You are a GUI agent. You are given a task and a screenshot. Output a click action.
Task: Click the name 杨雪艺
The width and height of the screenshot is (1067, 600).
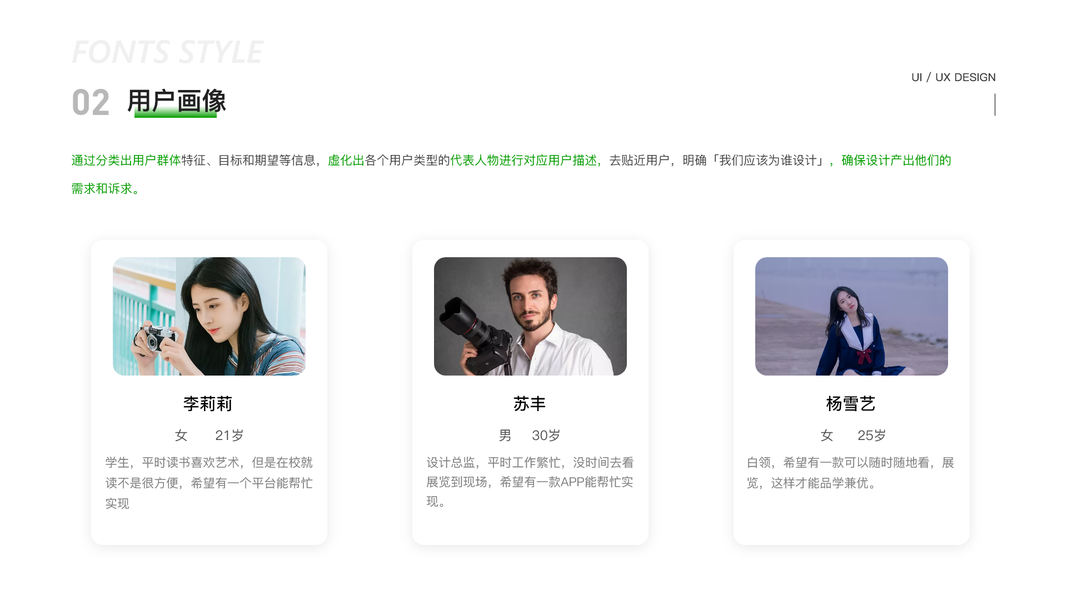point(851,404)
